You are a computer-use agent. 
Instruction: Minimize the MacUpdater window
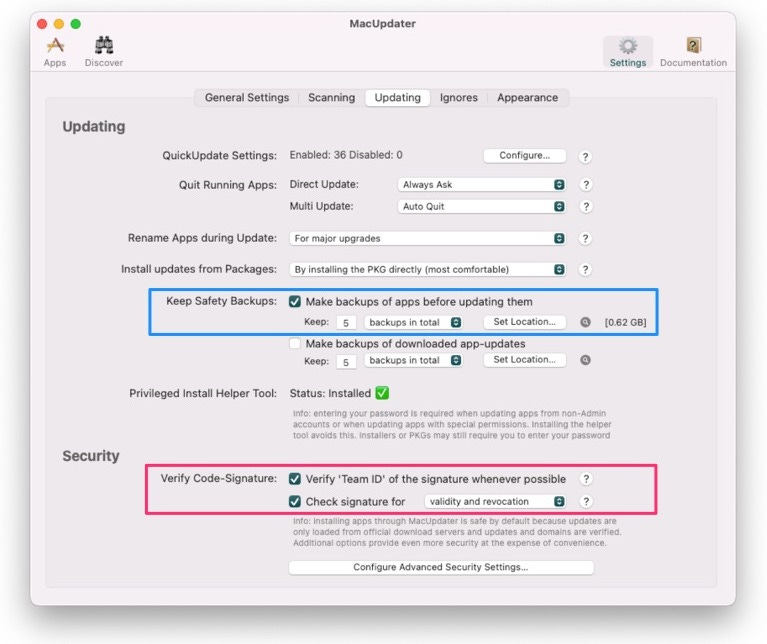(x=59, y=24)
